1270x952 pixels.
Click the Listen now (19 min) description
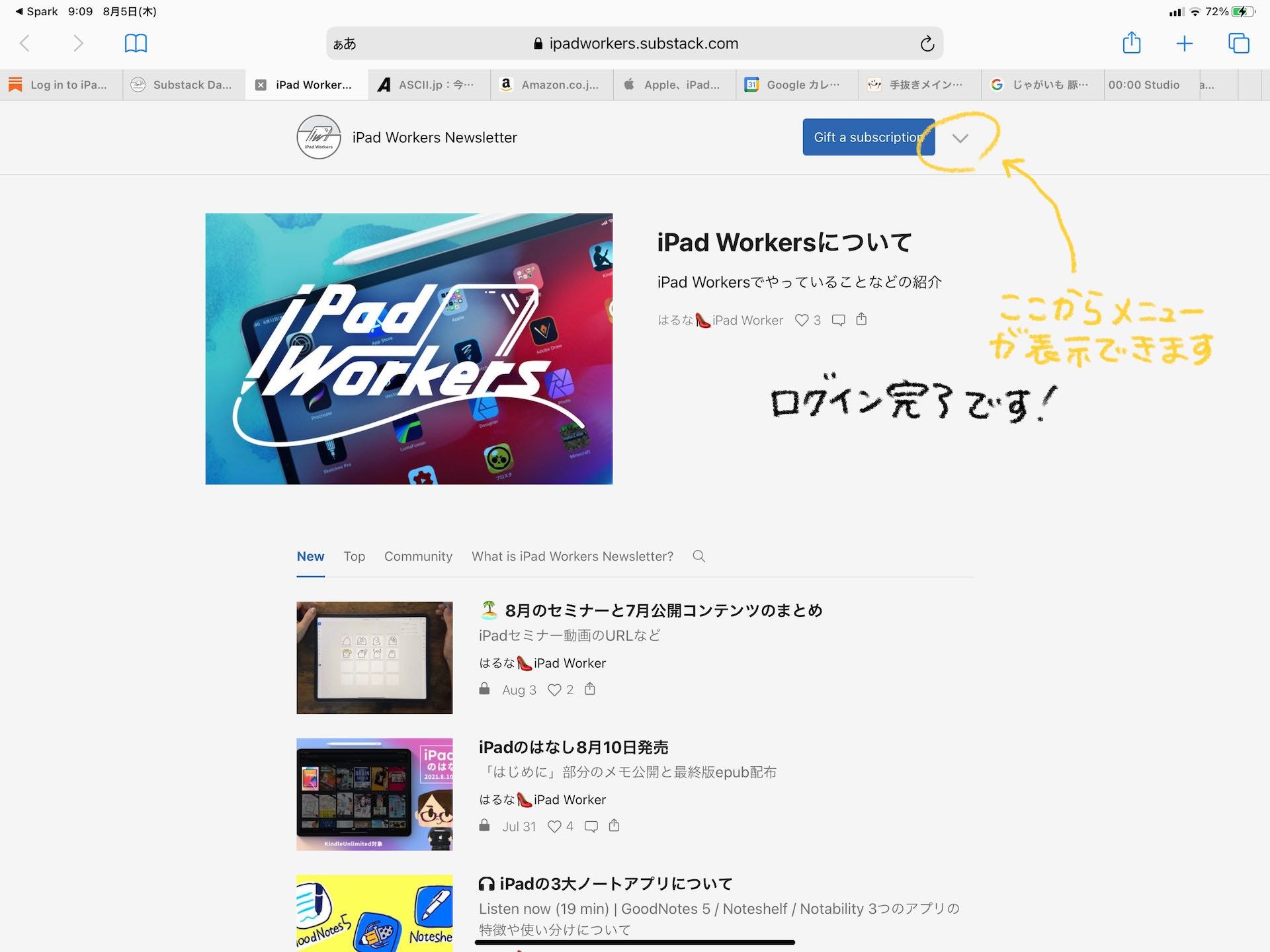pyautogui.click(x=719, y=919)
